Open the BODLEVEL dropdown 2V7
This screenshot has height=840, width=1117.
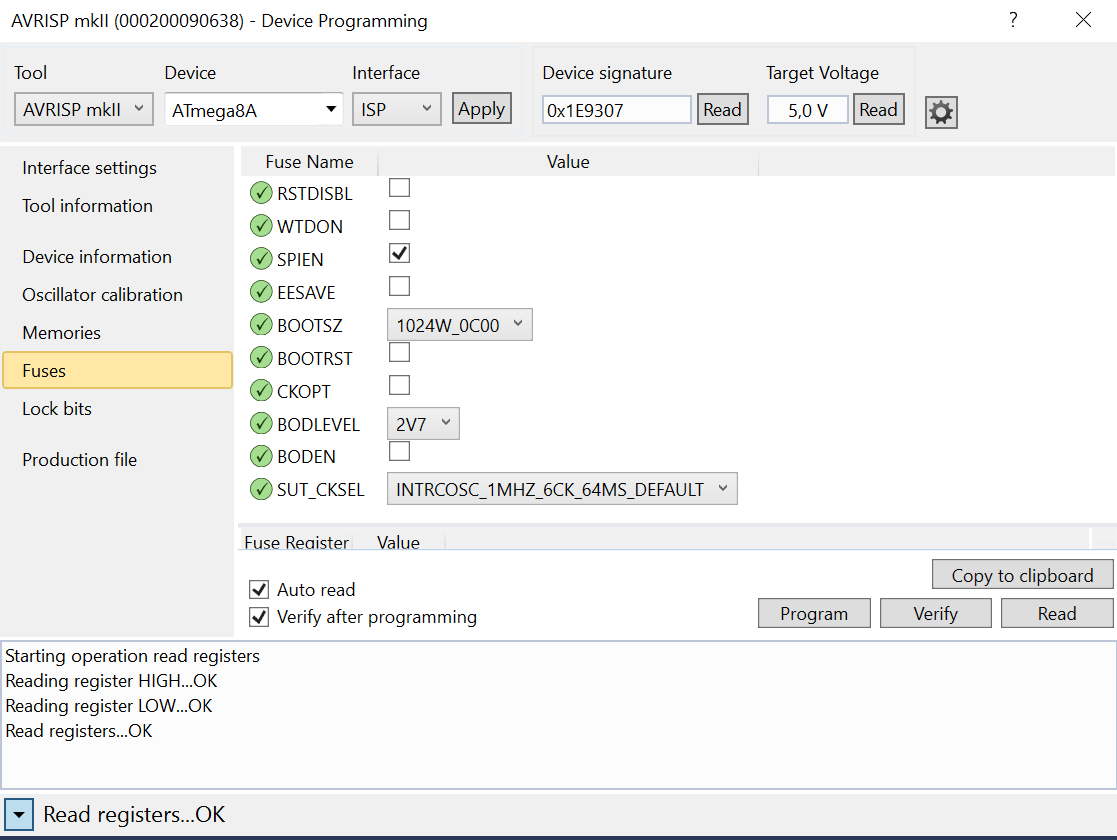pyautogui.click(x=423, y=424)
